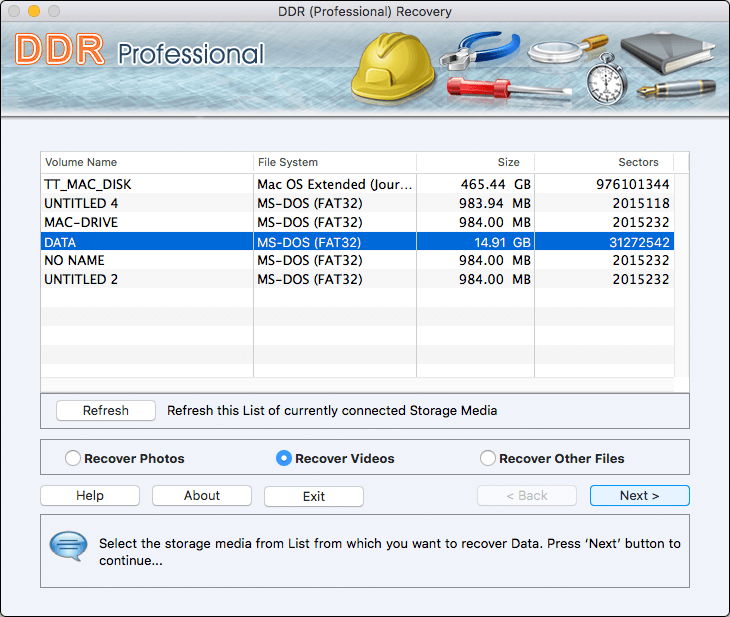Click the Exit button
This screenshot has height=617, width=730.
pyautogui.click(x=314, y=496)
